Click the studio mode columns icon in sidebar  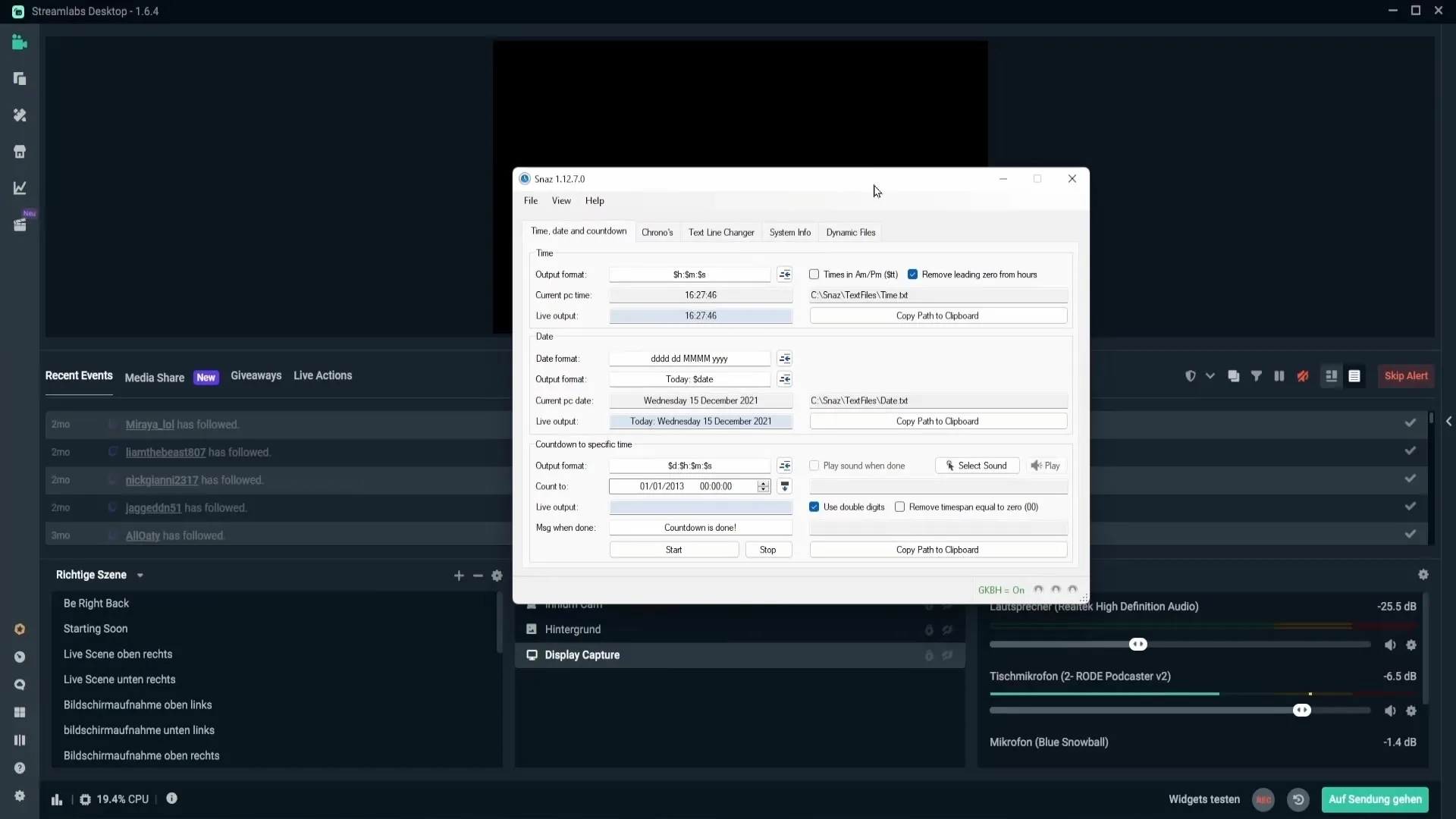point(20,740)
